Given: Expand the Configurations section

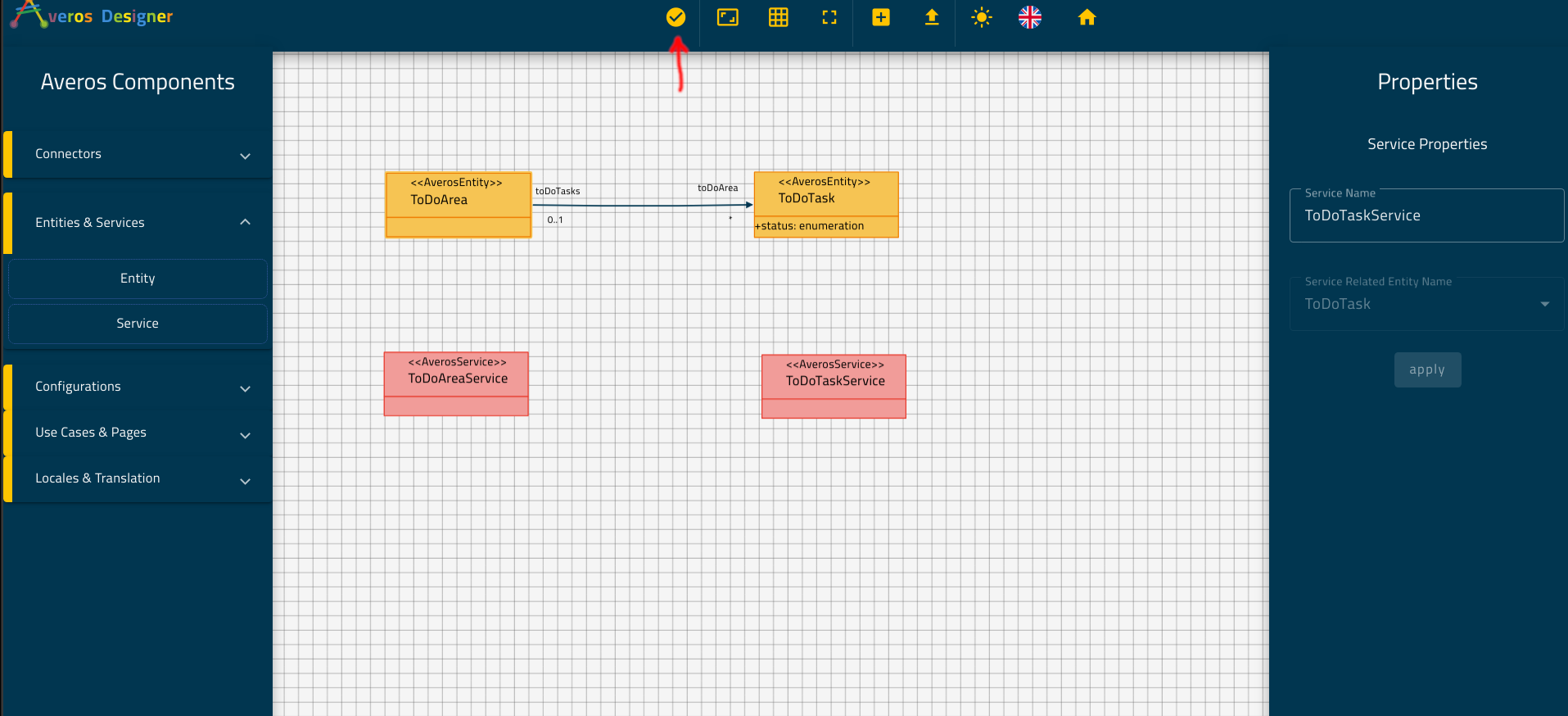Looking at the screenshot, I should click(x=138, y=387).
